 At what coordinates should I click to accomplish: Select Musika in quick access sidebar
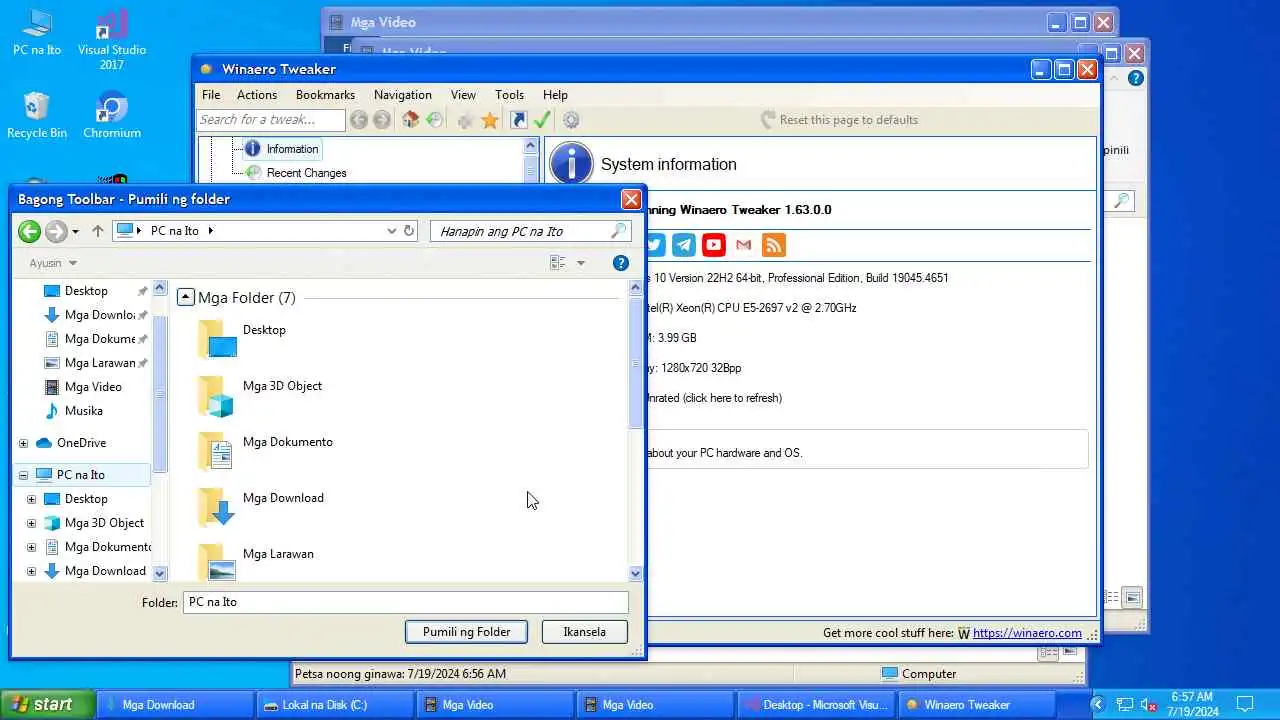click(x=84, y=411)
